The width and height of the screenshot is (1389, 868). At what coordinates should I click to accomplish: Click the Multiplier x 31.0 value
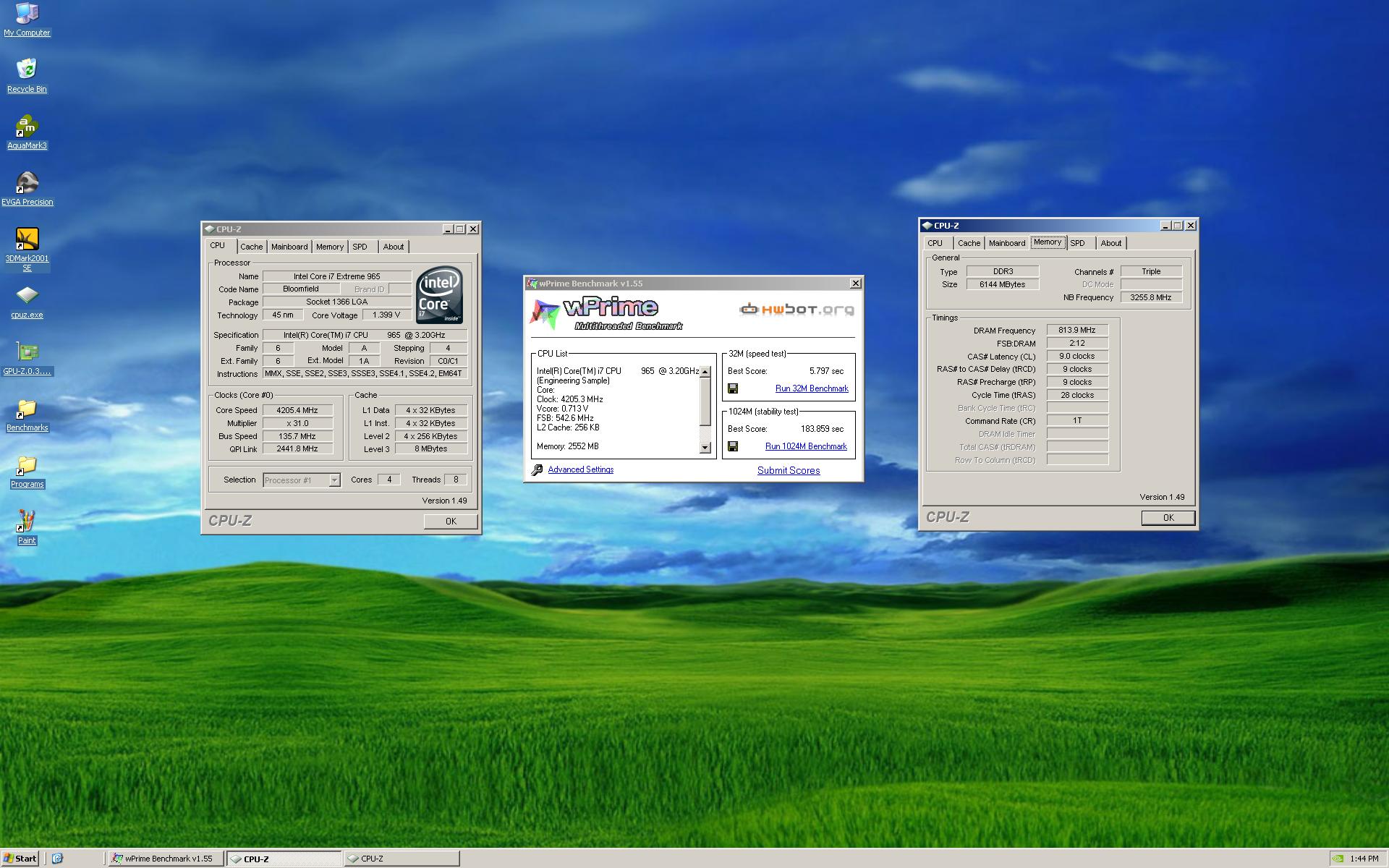297,423
